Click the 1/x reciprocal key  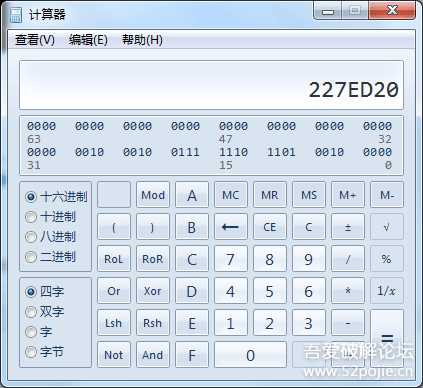(x=387, y=291)
